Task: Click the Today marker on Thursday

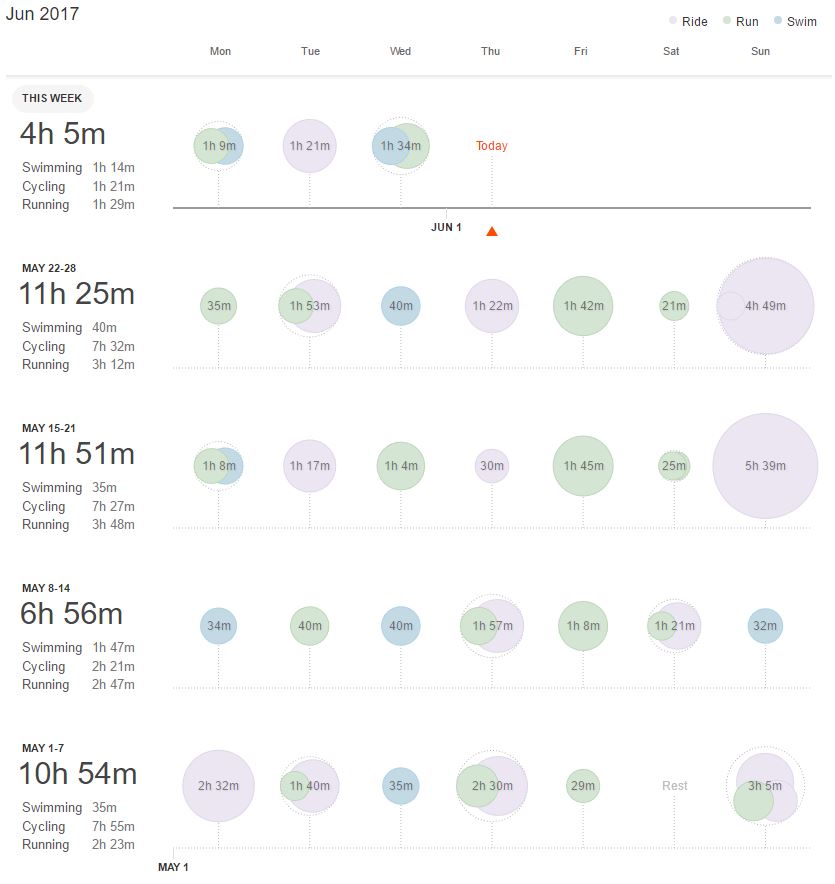Action: coord(491,145)
